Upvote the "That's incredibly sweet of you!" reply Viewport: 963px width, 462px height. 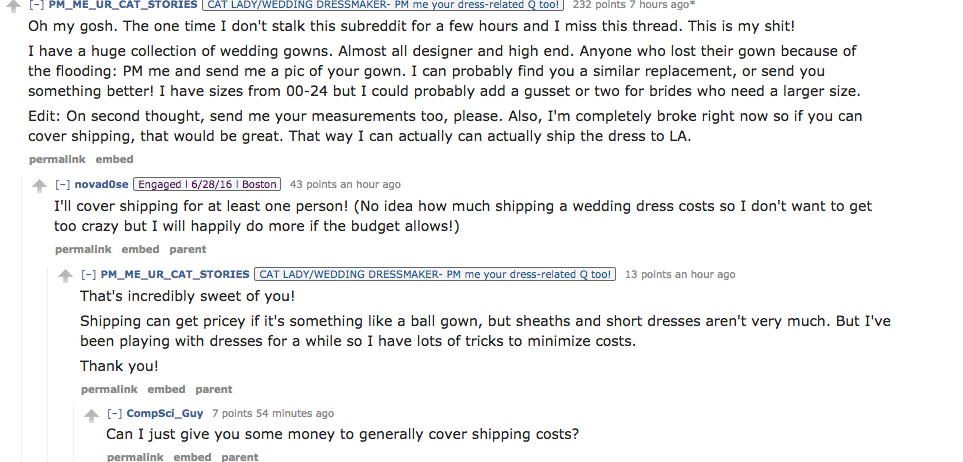66,275
